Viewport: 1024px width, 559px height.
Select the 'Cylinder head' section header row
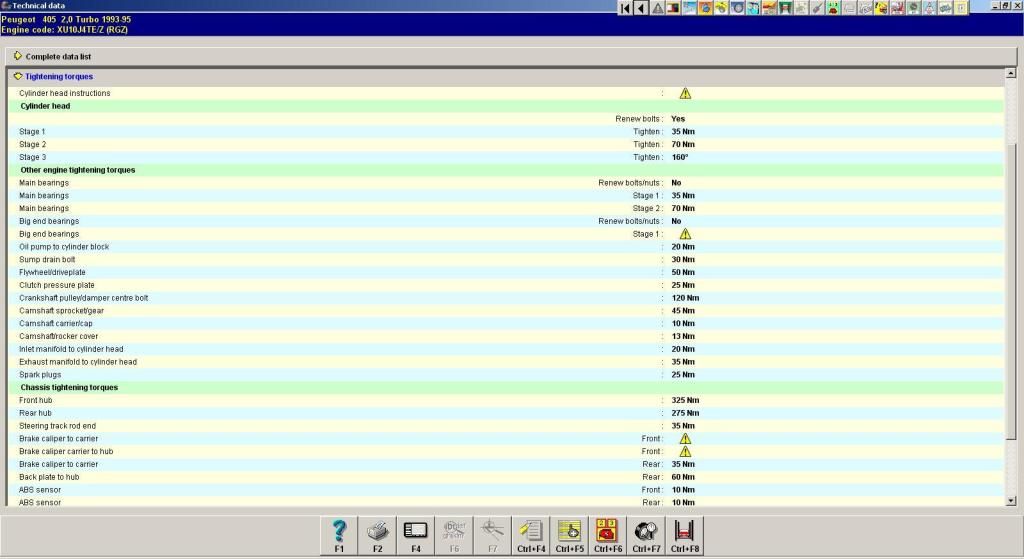(506, 106)
